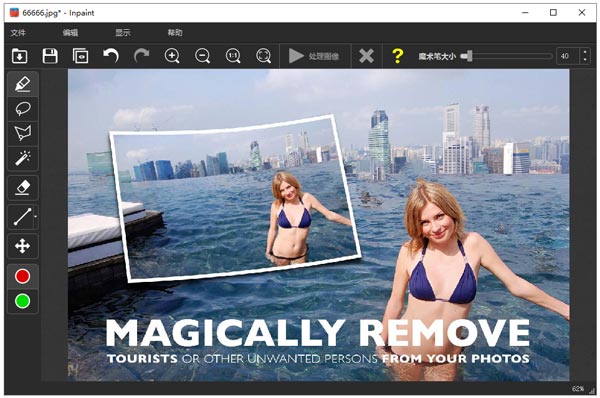
Task: Click the Zoom In magnifier
Action: pyautogui.click(x=172, y=56)
